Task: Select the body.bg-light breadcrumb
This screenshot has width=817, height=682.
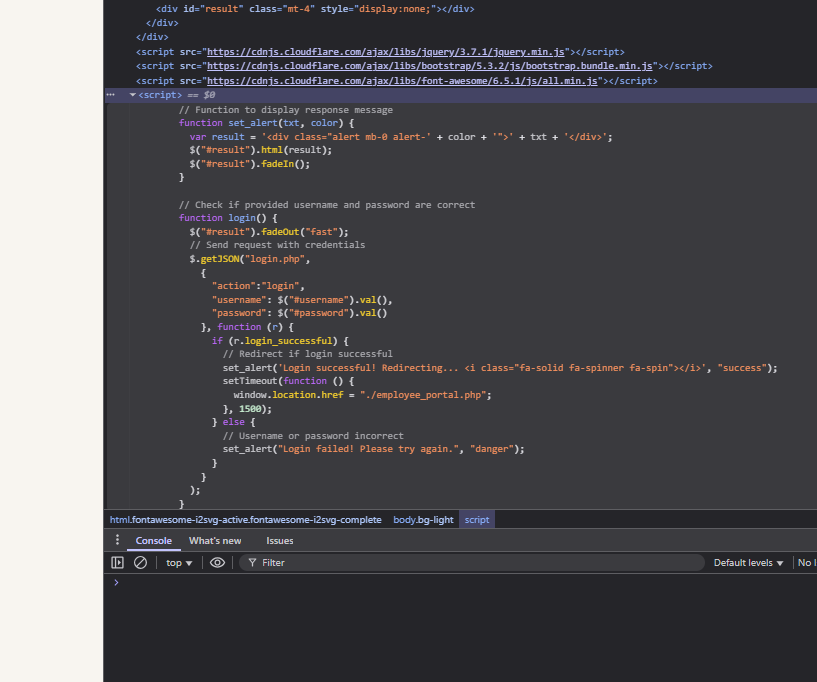Action: tap(422, 520)
